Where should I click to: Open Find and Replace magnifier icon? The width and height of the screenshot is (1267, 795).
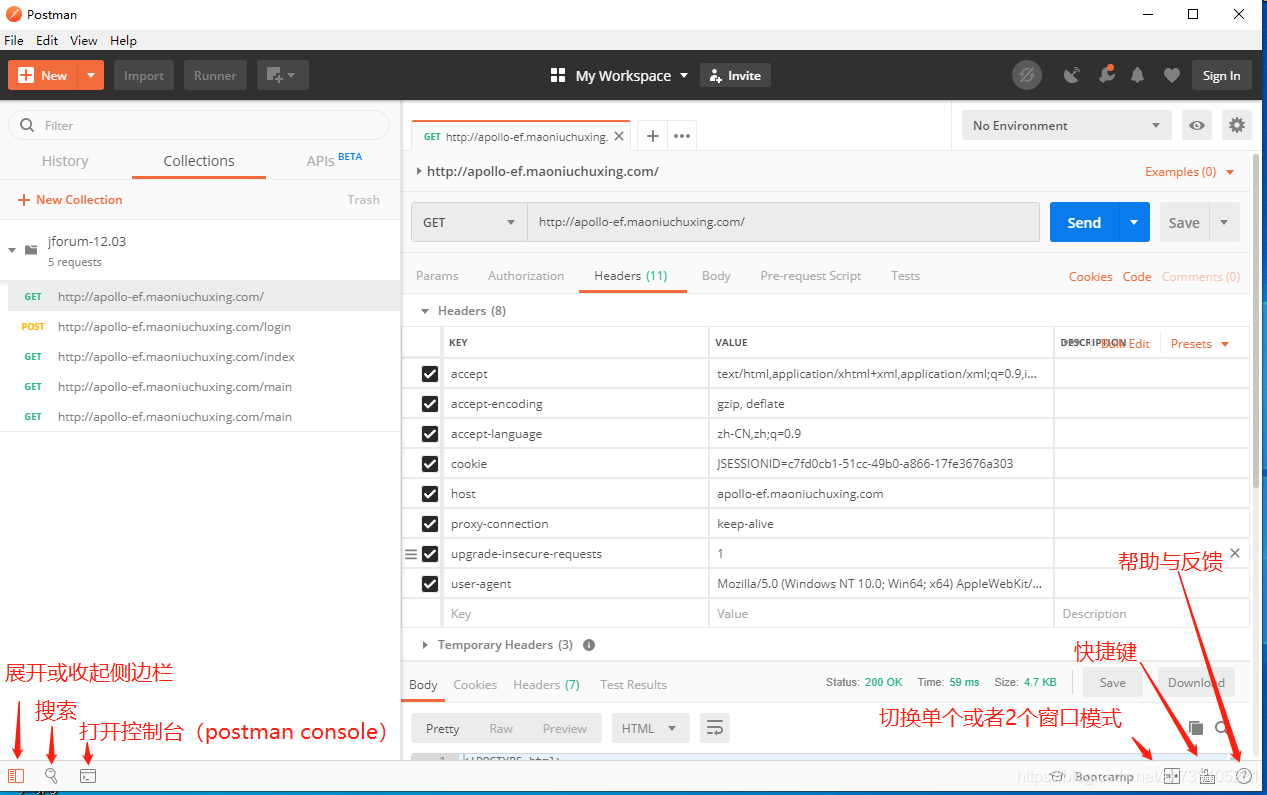point(51,776)
